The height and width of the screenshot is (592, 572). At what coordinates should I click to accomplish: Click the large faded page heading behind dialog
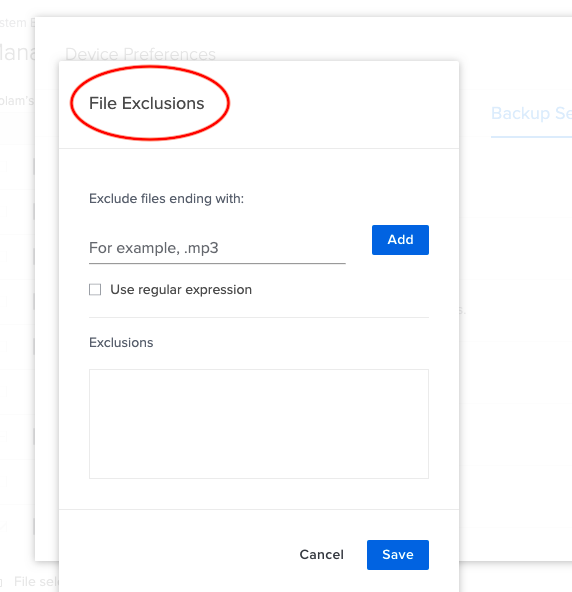[17, 52]
